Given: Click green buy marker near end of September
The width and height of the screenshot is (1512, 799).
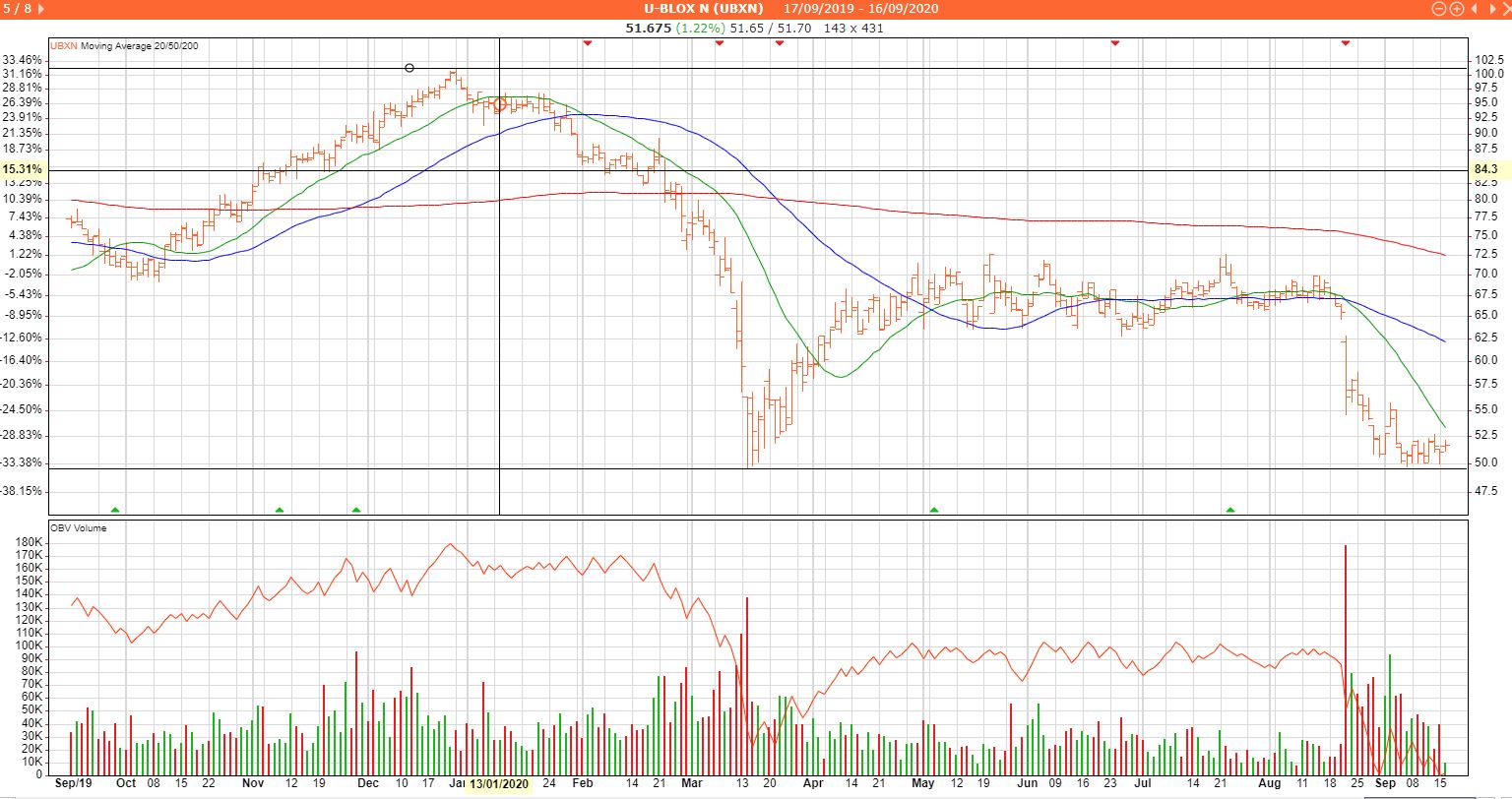Looking at the screenshot, I should tap(115, 510).
